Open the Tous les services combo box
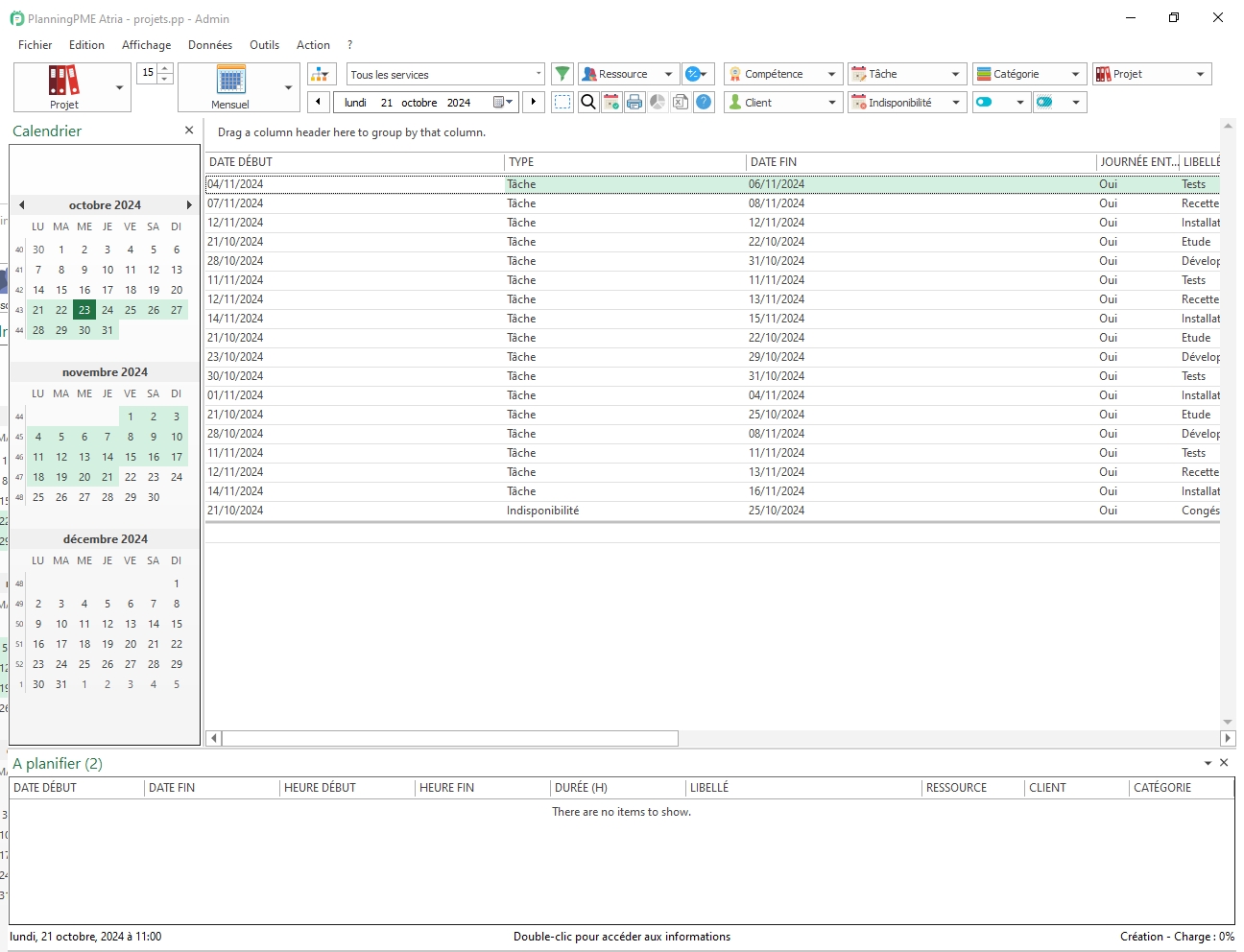Image resolution: width=1244 pixels, height=952 pixels. tap(445, 74)
